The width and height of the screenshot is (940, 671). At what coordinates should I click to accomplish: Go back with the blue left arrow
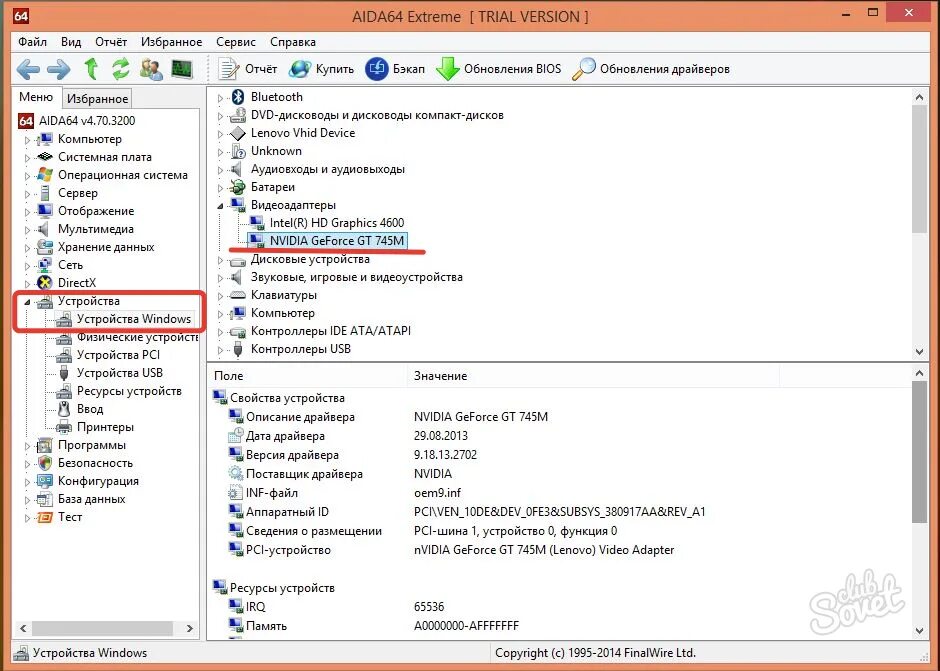28,70
